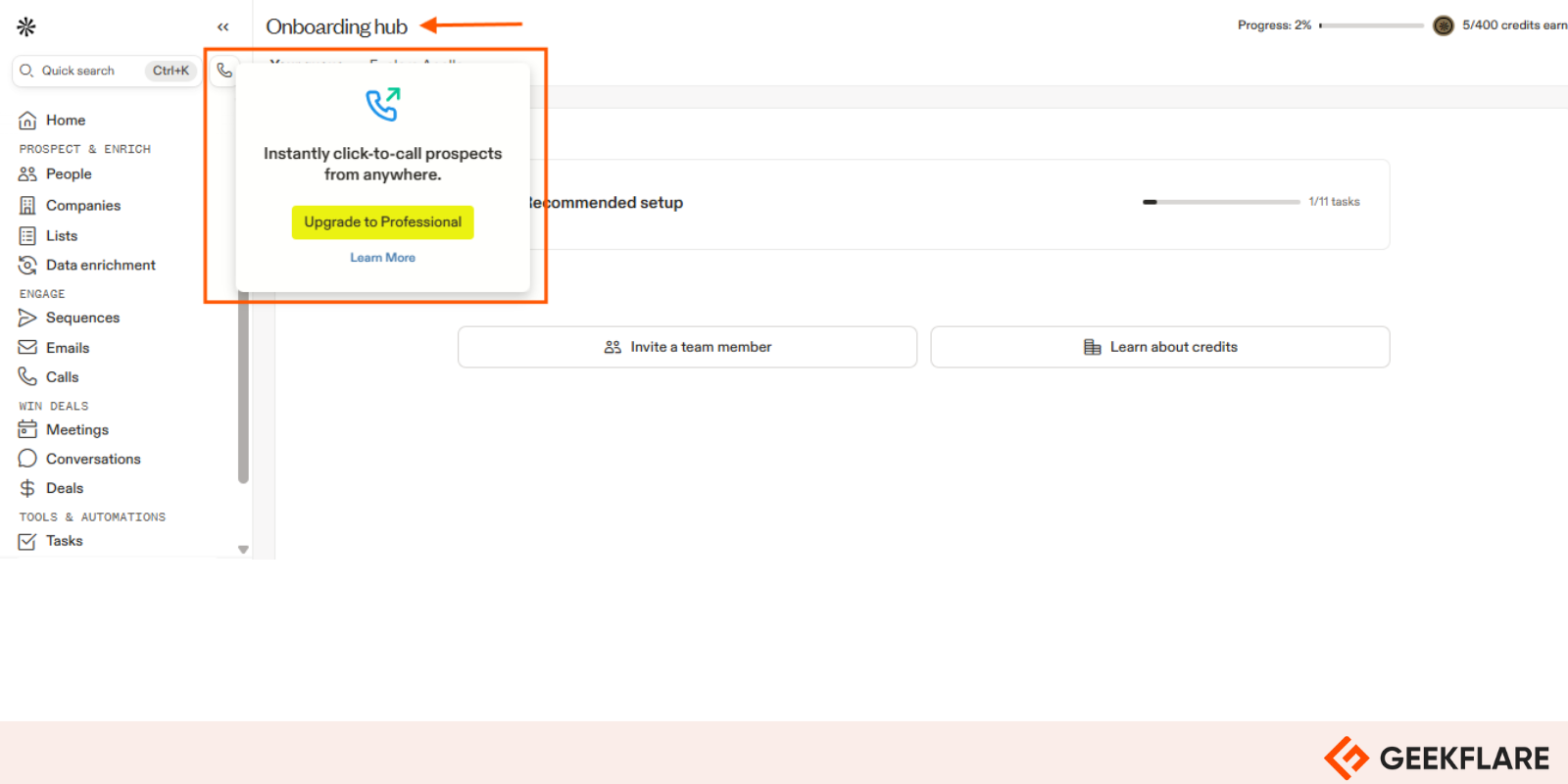Toggle the Tasks checkbox icon
Screen dimensions: 1568x784
27,541
